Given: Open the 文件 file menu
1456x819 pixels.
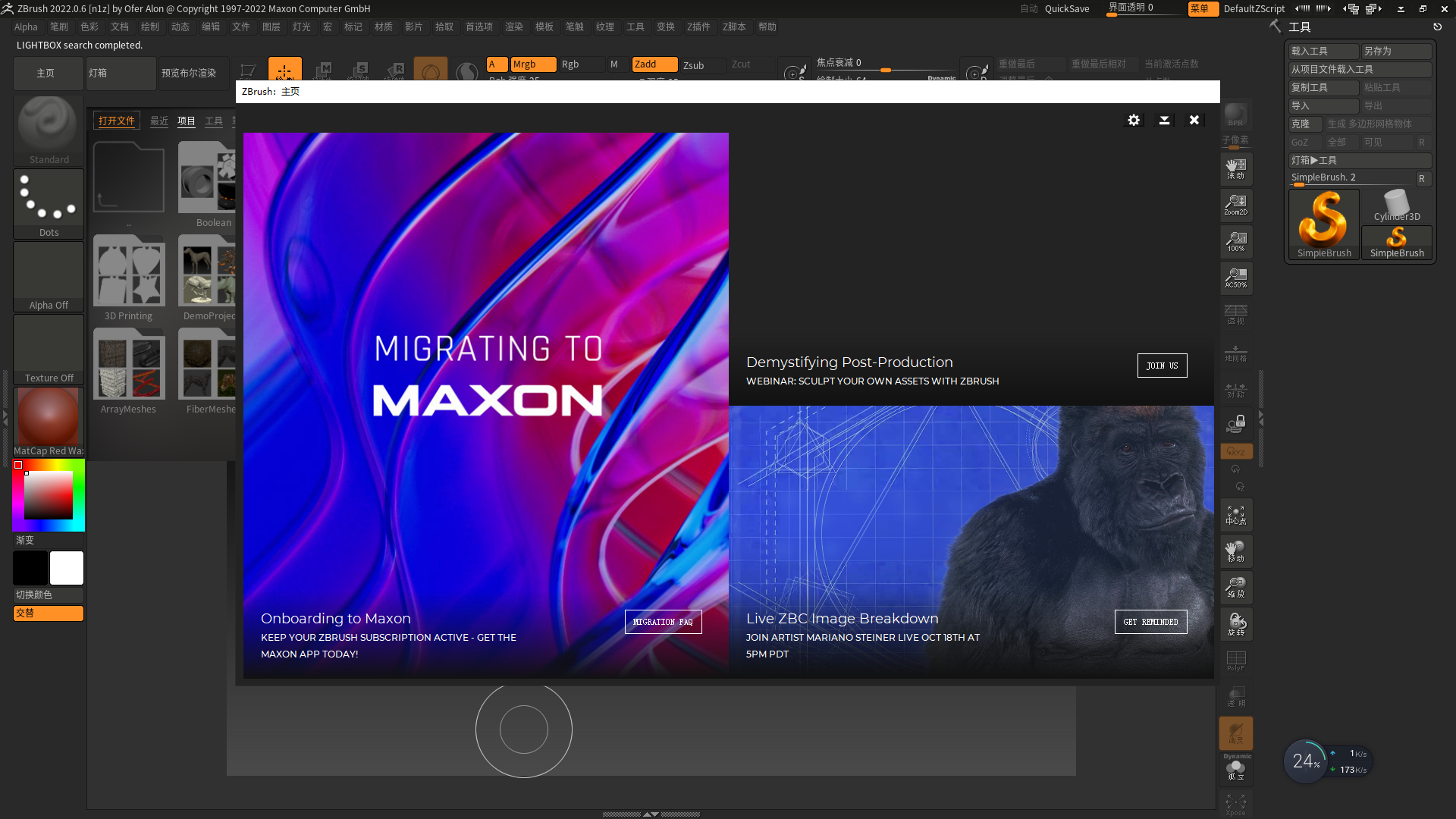Looking at the screenshot, I should click(x=240, y=27).
